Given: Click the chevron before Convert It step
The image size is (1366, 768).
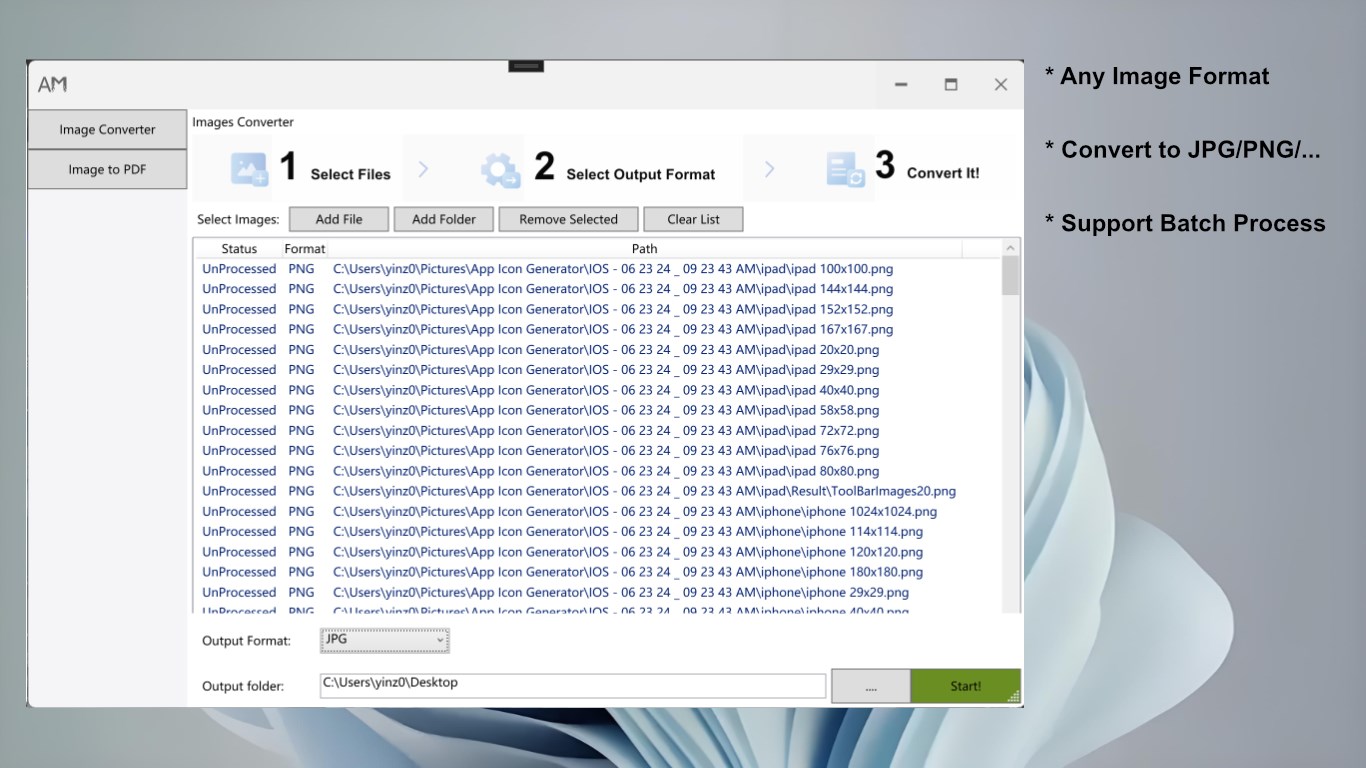Looking at the screenshot, I should pyautogui.click(x=769, y=170).
